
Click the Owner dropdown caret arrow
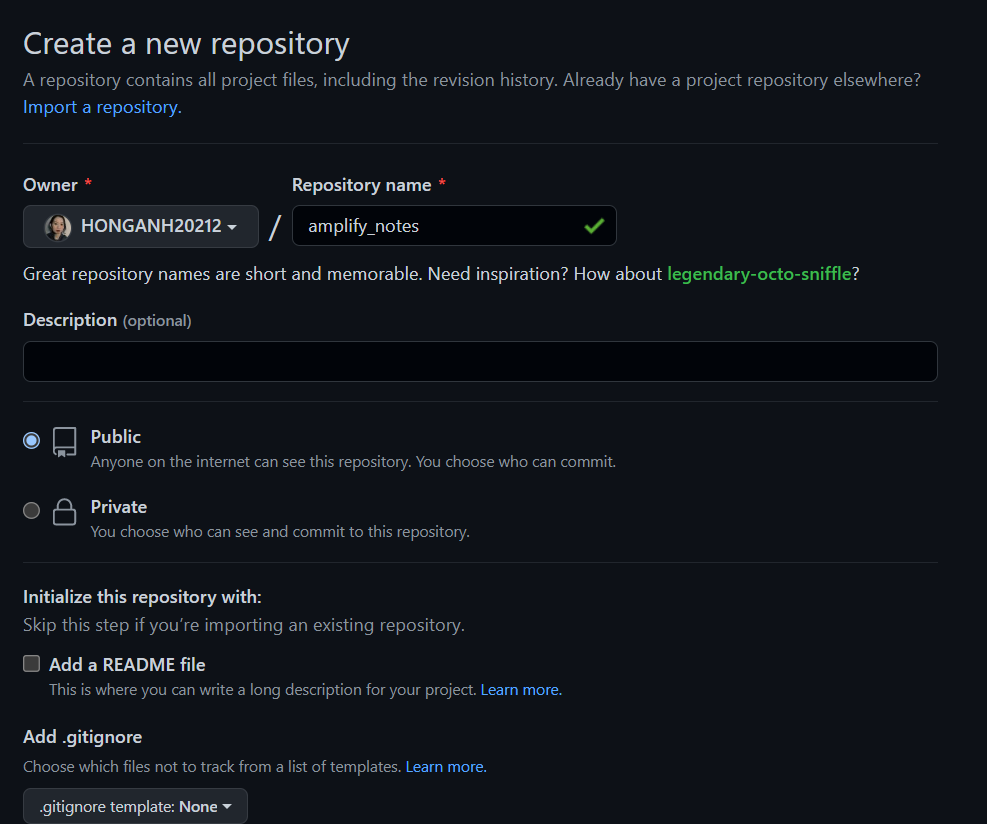tap(232, 227)
